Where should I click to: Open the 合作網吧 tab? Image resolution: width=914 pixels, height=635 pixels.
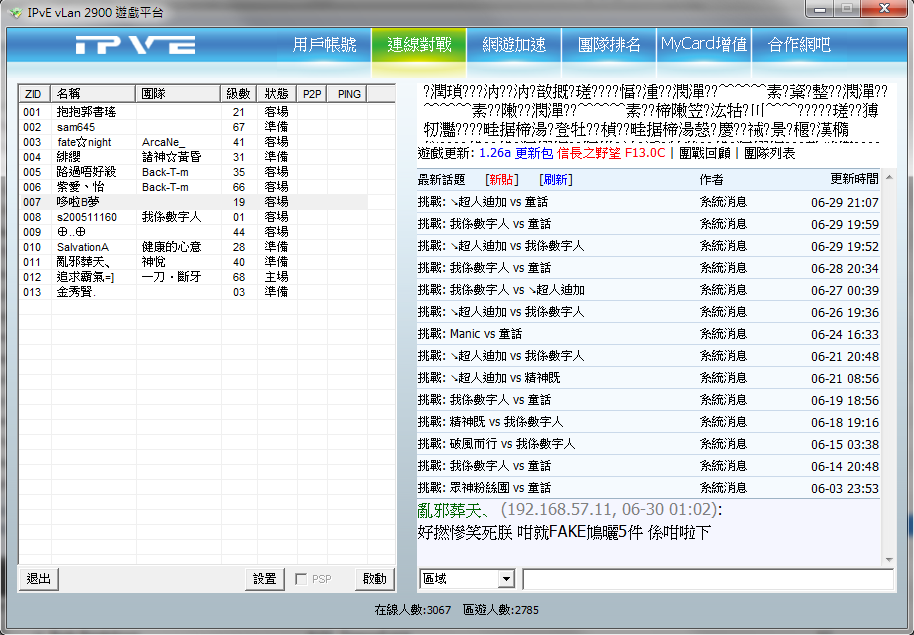pos(799,45)
